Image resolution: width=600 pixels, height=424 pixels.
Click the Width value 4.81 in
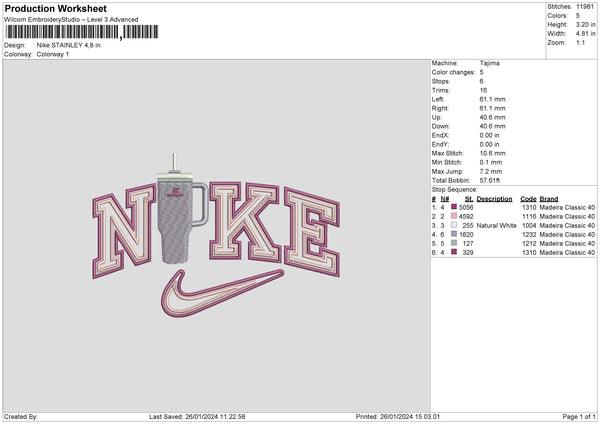point(585,34)
